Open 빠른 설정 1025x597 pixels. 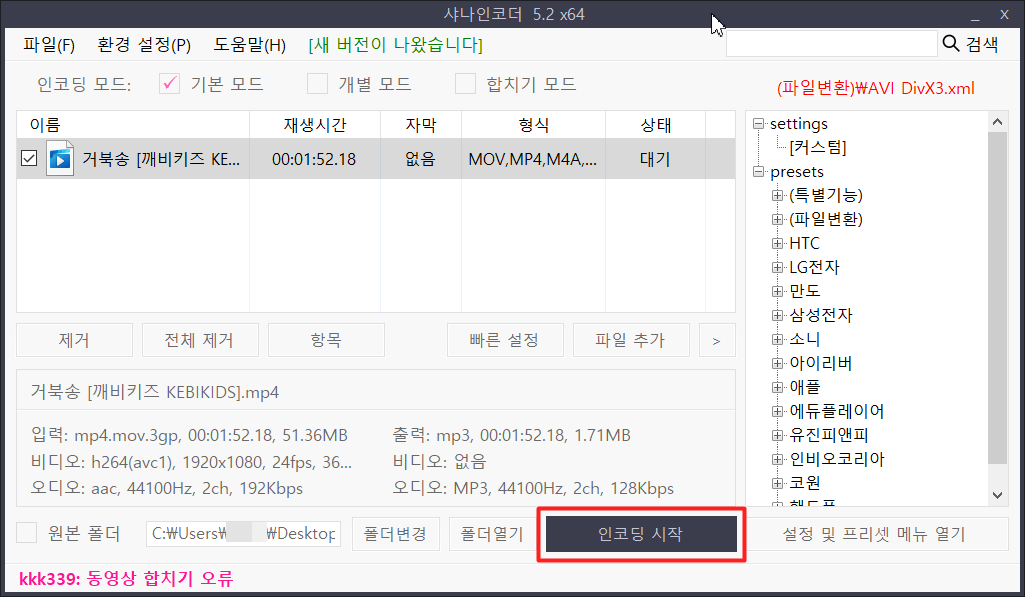coord(505,340)
